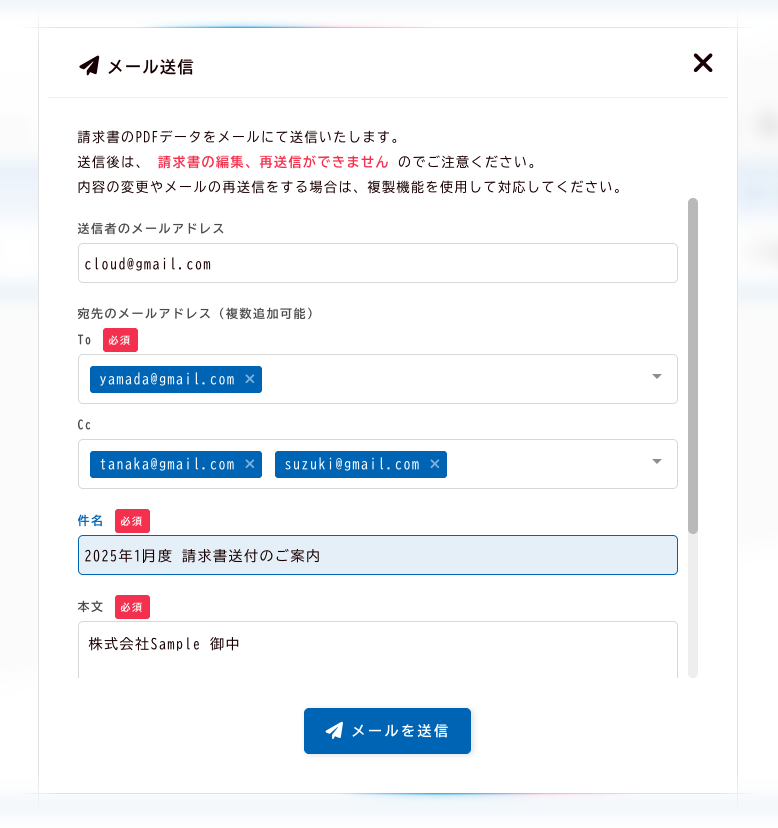
Task: Remove tanaka@gmail.com from the Cc field
Action: [250, 464]
